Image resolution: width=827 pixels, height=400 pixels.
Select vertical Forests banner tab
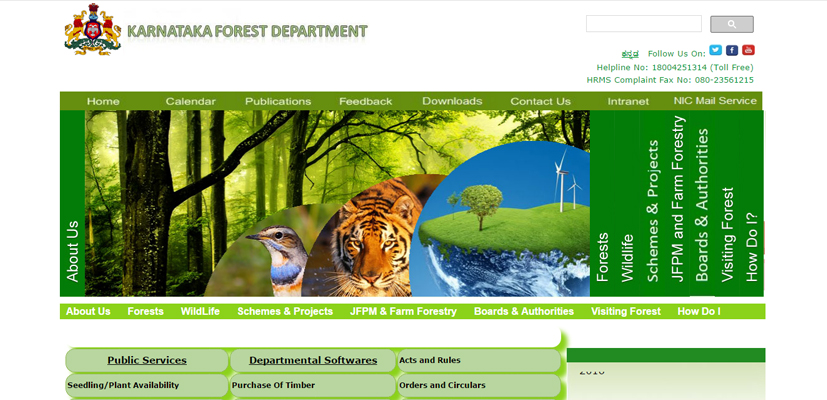[x=602, y=203]
